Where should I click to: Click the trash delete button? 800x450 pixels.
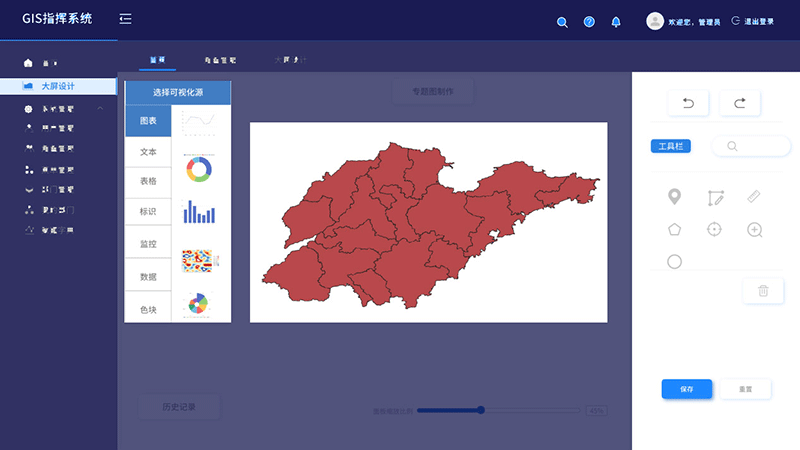763,291
